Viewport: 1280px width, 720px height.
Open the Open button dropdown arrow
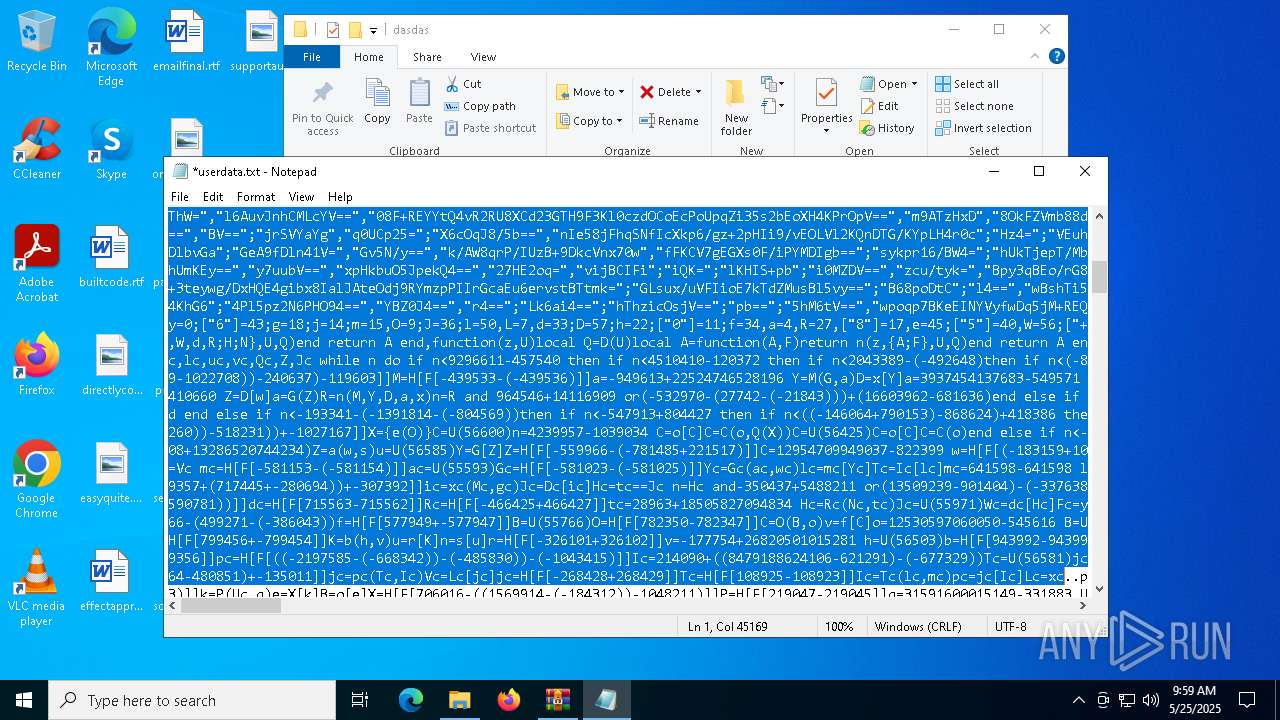point(914,85)
